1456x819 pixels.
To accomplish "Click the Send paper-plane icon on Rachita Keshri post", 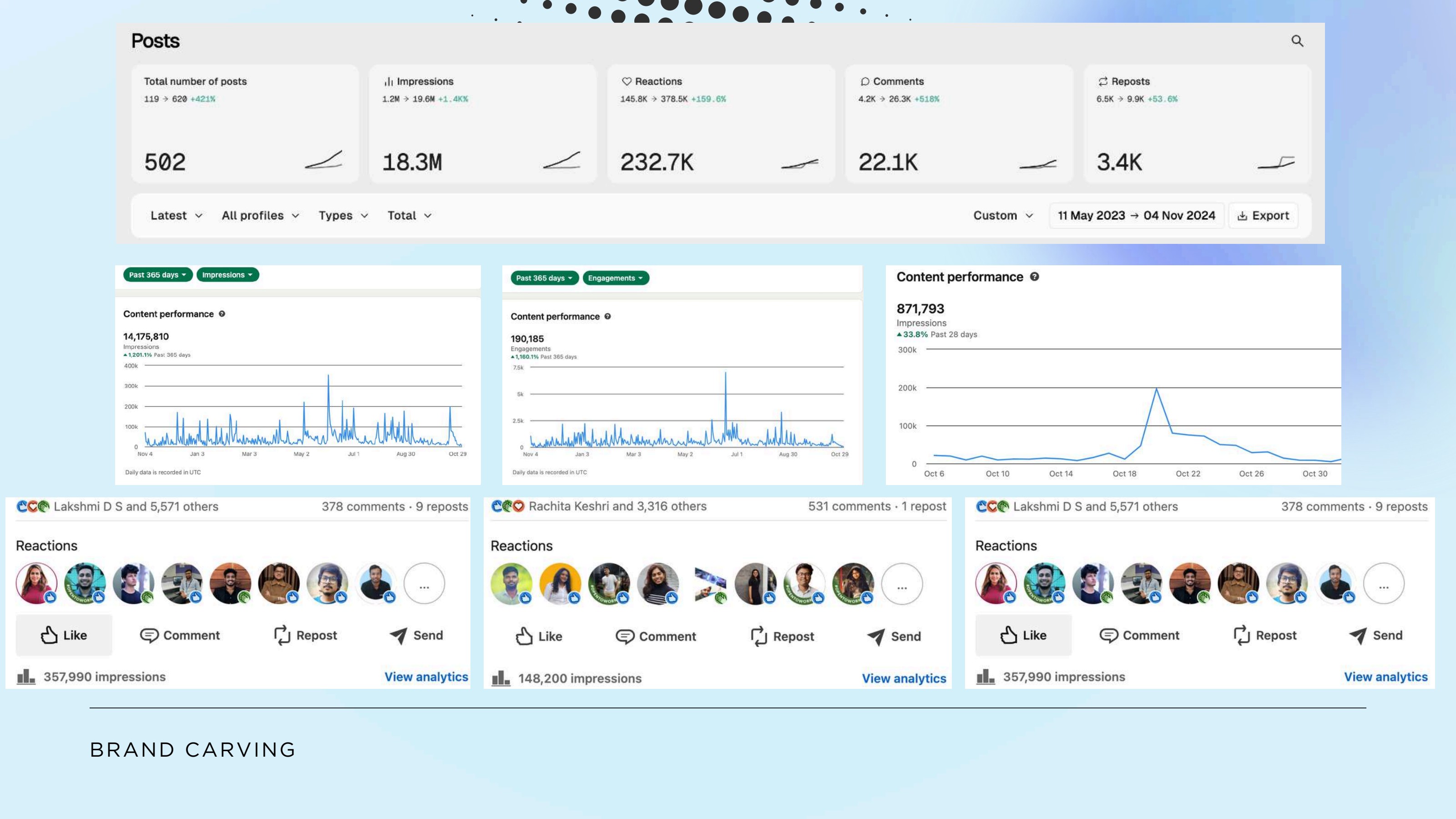I will coord(875,637).
